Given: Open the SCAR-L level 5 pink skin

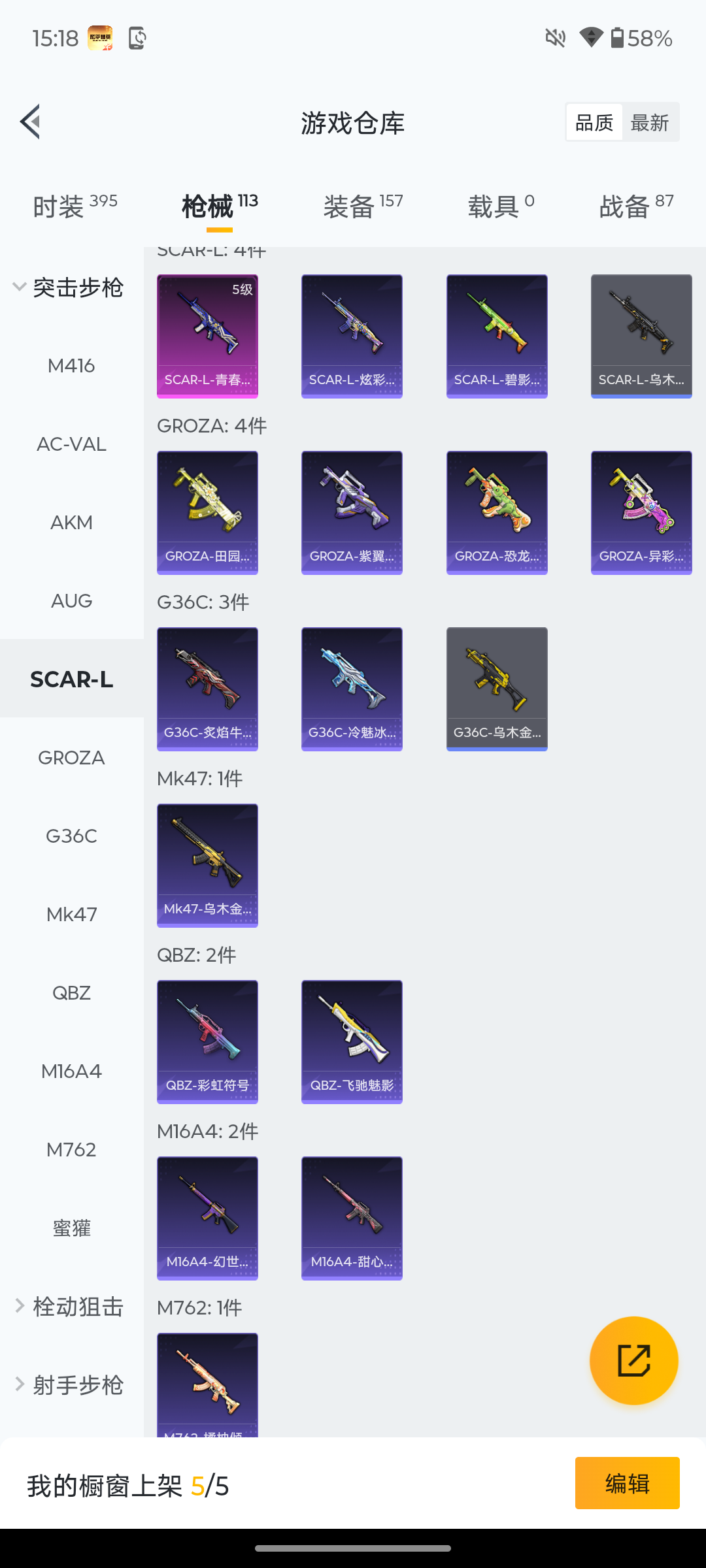Looking at the screenshot, I should coord(207,336).
